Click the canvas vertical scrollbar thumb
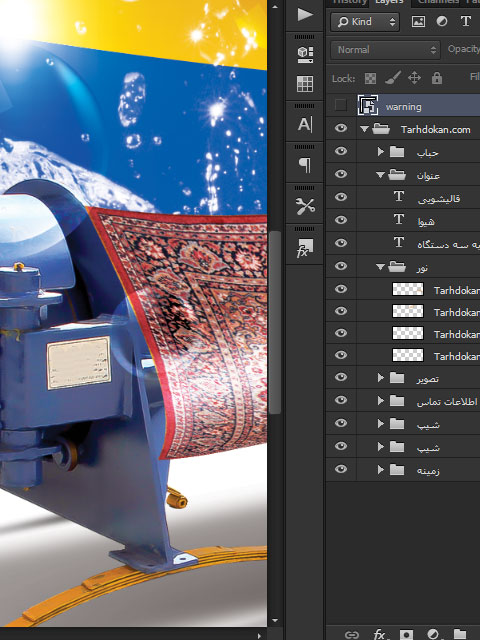The width and height of the screenshot is (480, 640). (x=275, y=322)
